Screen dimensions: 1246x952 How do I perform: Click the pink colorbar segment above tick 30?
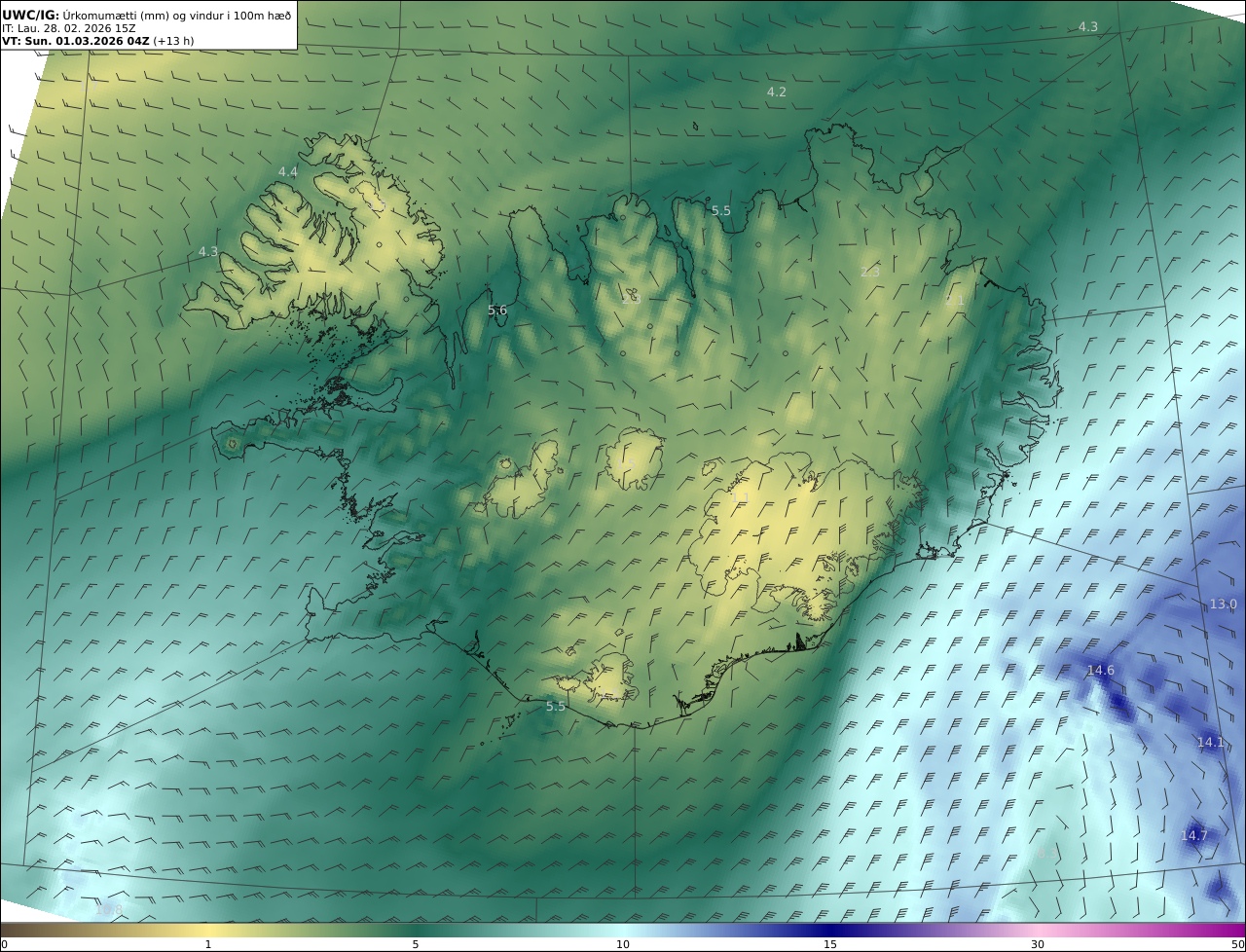pos(1038,930)
